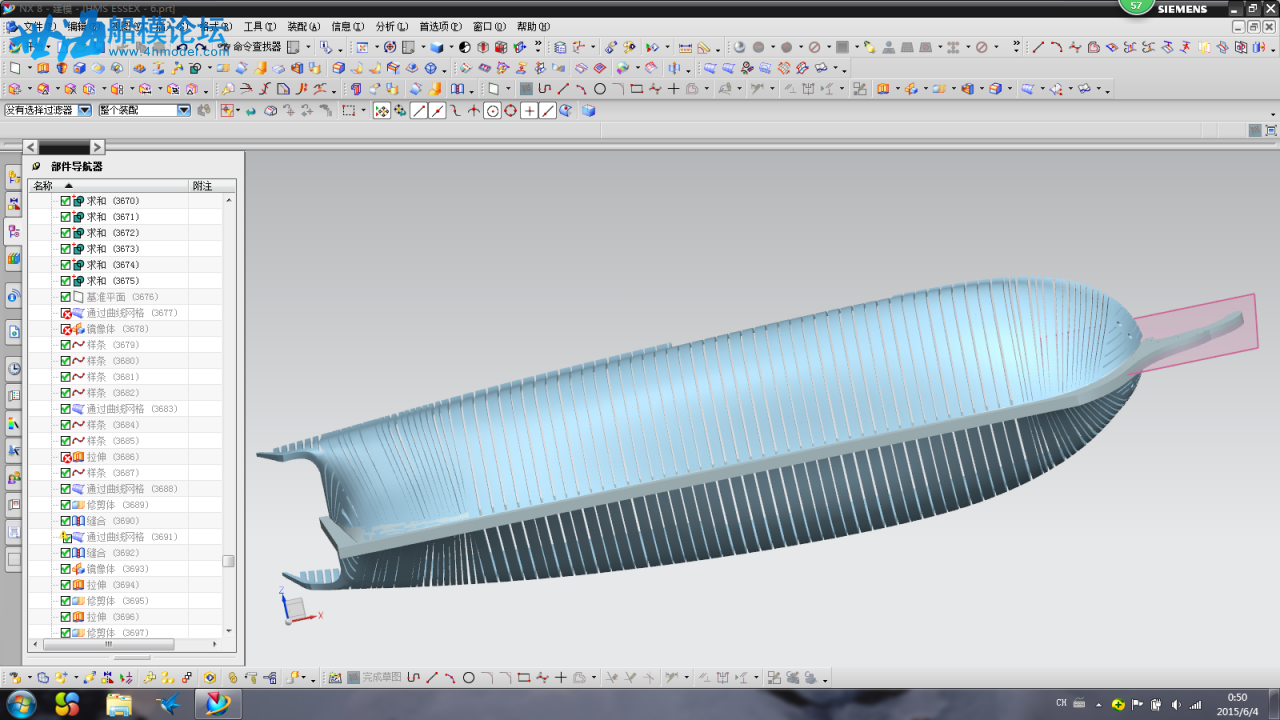Uncheck the 求和 (3673) feature checkbox
The width and height of the screenshot is (1280, 720).
coord(65,249)
